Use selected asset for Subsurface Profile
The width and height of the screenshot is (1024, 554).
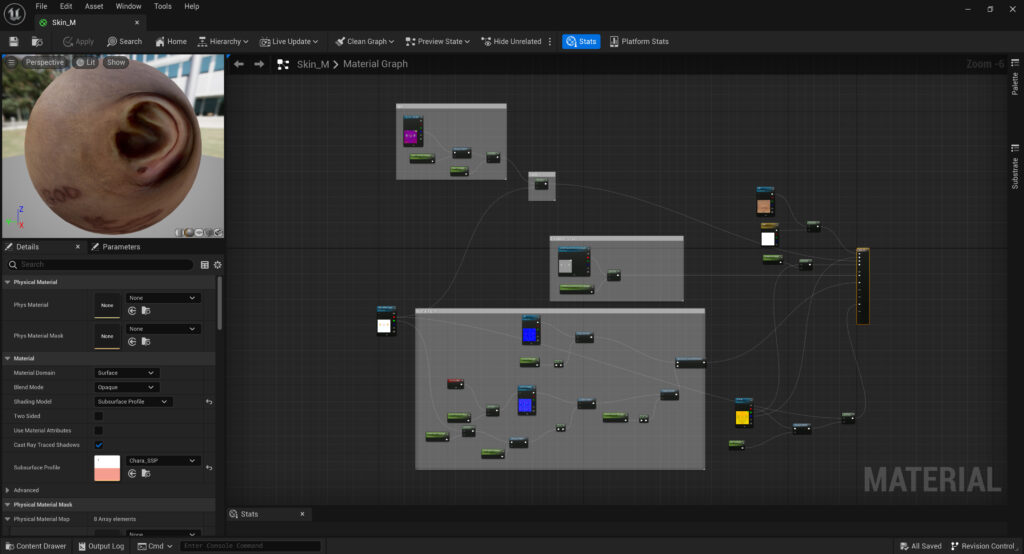(x=133, y=474)
